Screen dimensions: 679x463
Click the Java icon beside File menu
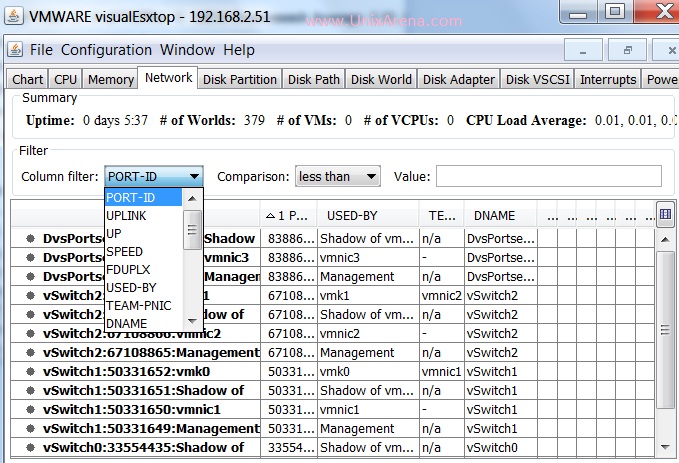click(x=15, y=49)
